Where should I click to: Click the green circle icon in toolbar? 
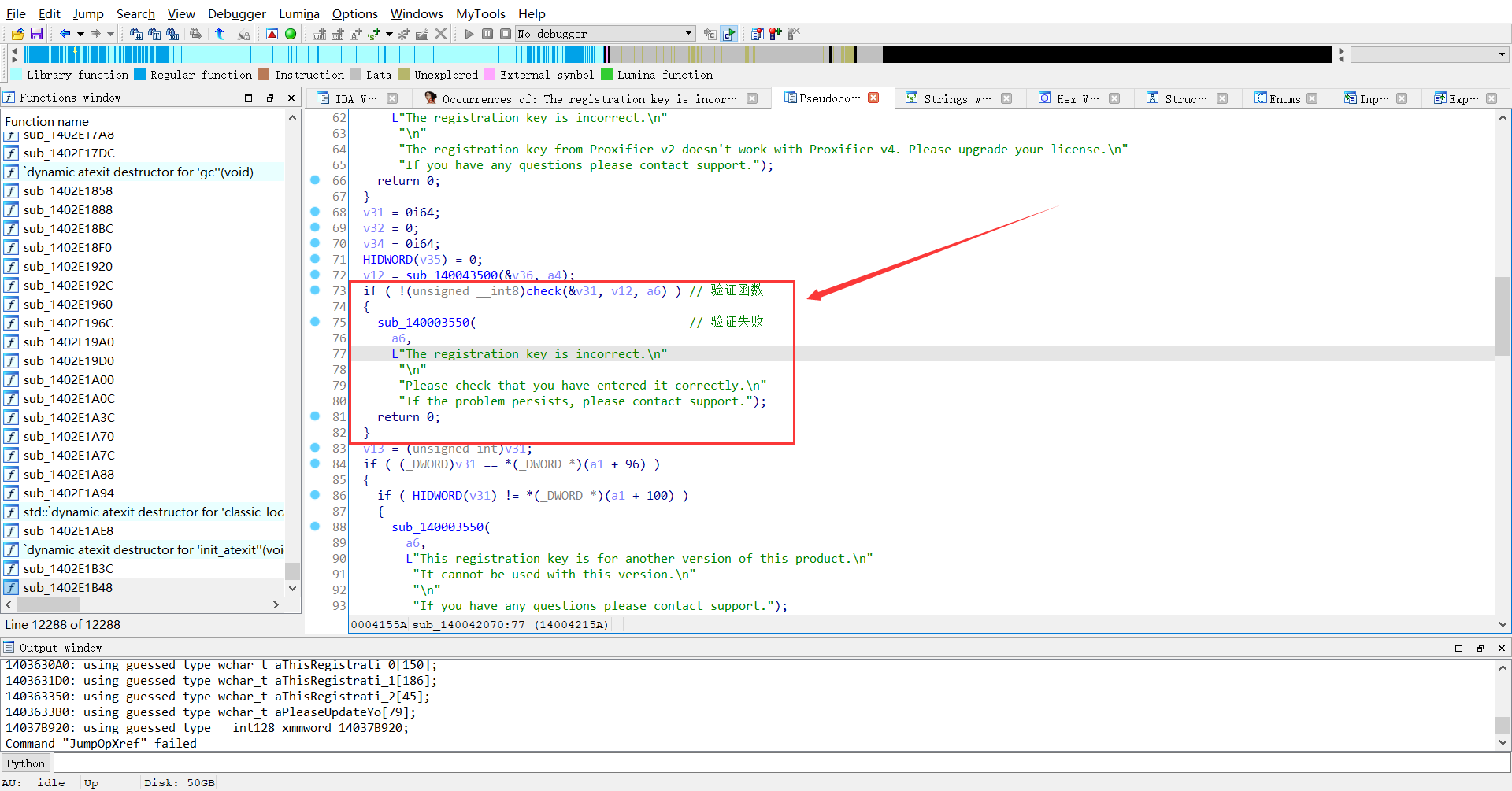[291, 34]
